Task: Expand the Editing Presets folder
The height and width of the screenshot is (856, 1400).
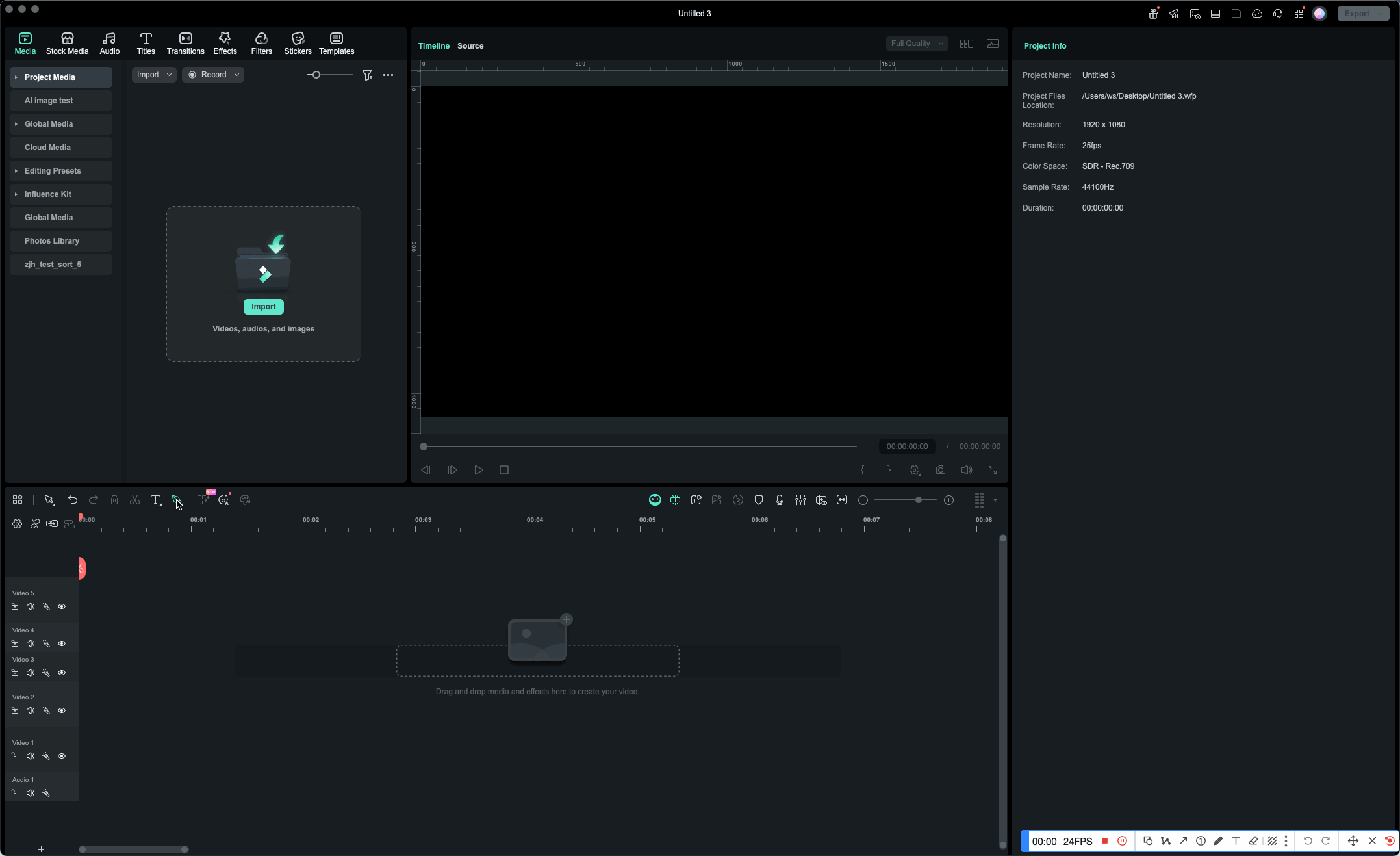Action: coord(16,171)
